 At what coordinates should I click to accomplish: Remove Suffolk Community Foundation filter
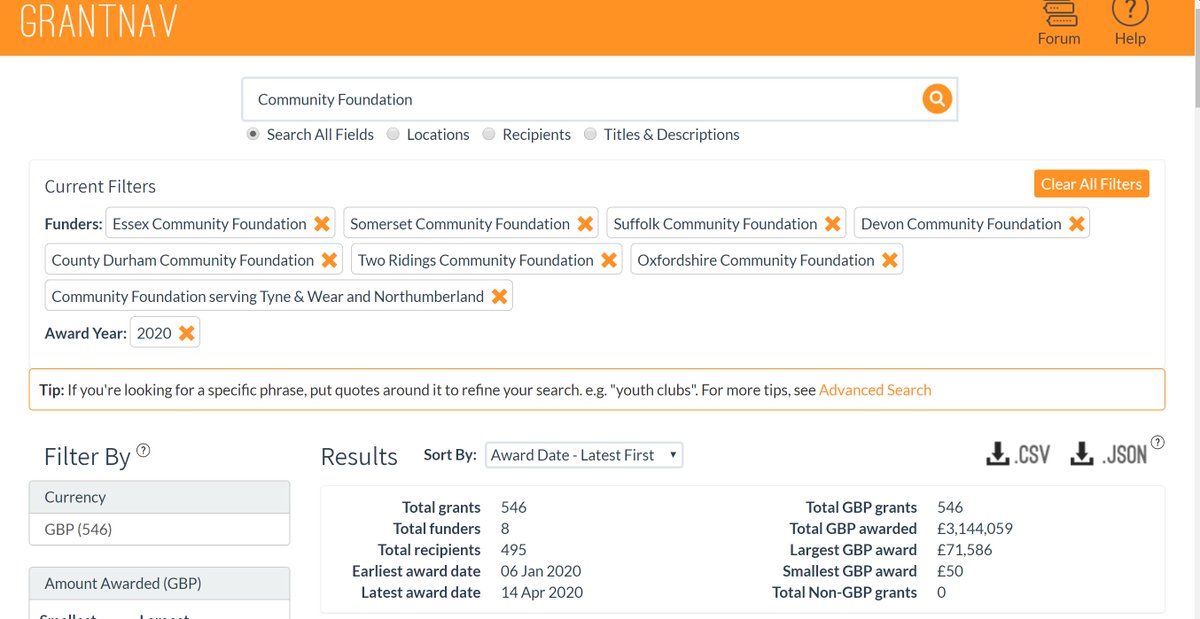[x=832, y=224]
